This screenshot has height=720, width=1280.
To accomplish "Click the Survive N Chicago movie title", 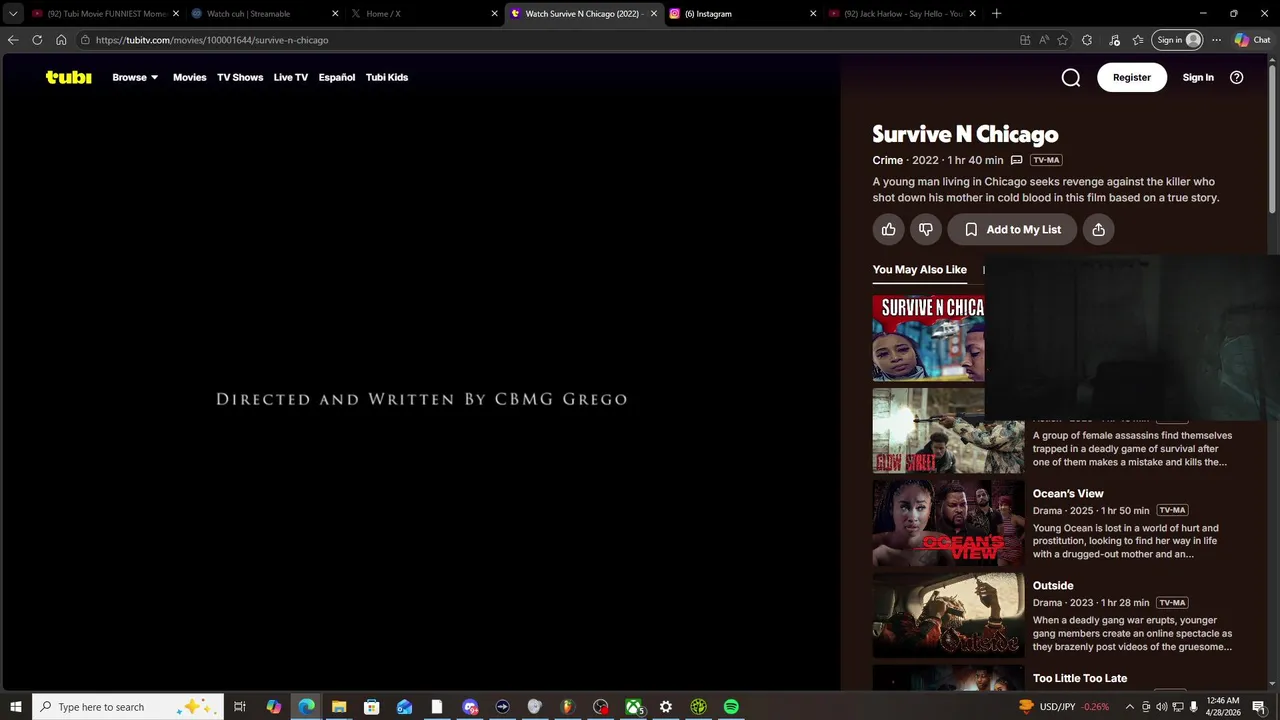I will tap(965, 134).
